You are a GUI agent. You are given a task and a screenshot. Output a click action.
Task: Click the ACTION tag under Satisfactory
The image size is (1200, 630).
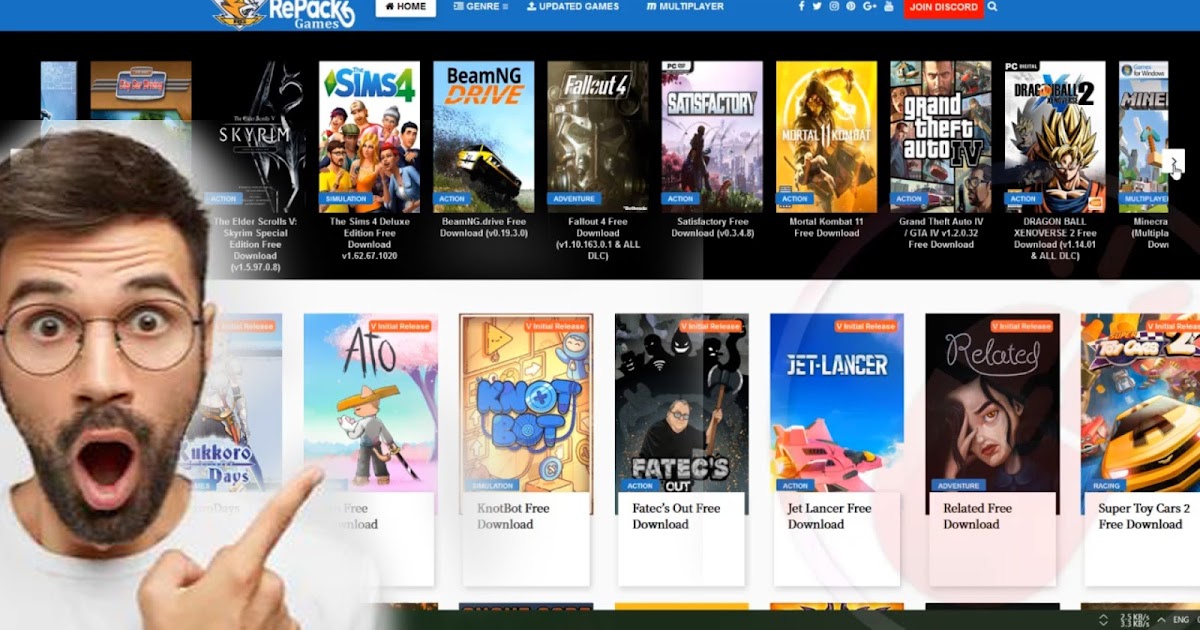[x=680, y=199]
